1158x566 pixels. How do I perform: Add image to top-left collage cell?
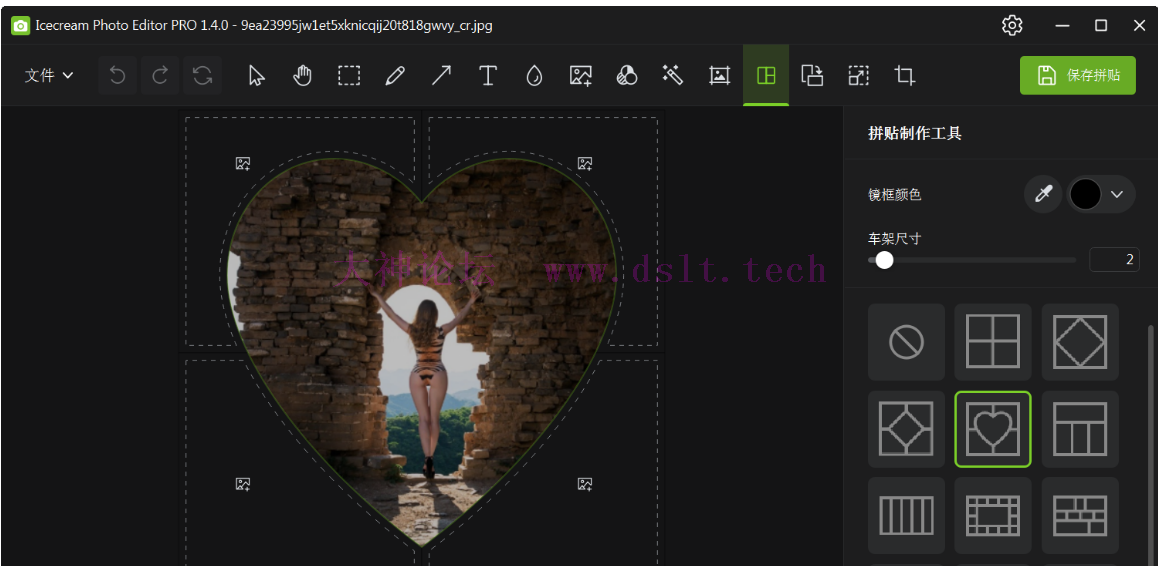point(243,163)
